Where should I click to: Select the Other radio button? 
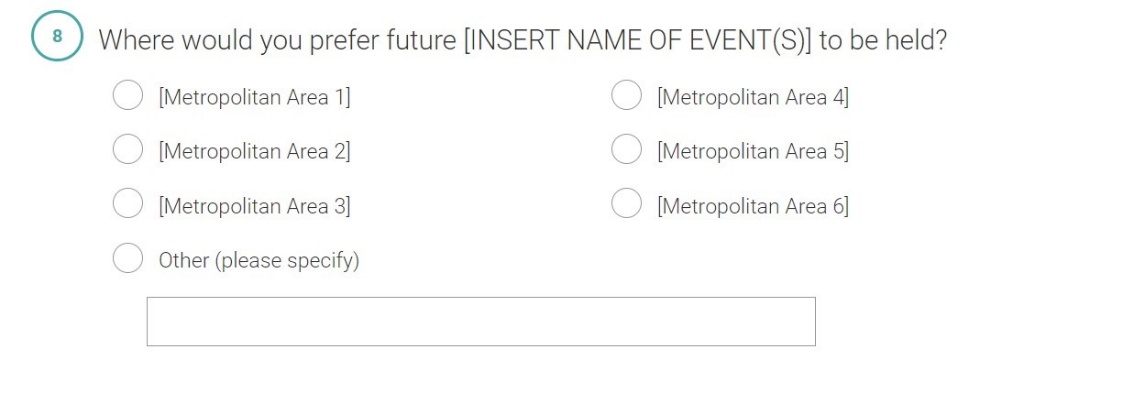click(127, 259)
